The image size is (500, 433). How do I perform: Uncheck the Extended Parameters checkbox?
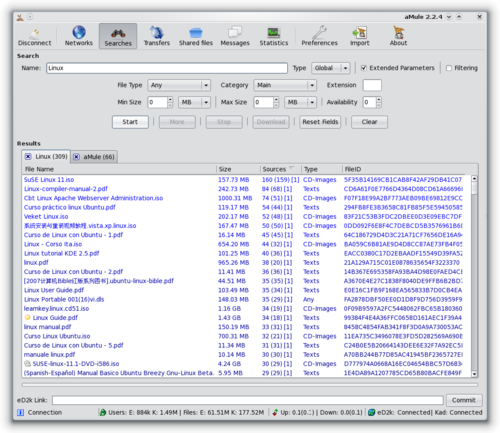click(364, 68)
